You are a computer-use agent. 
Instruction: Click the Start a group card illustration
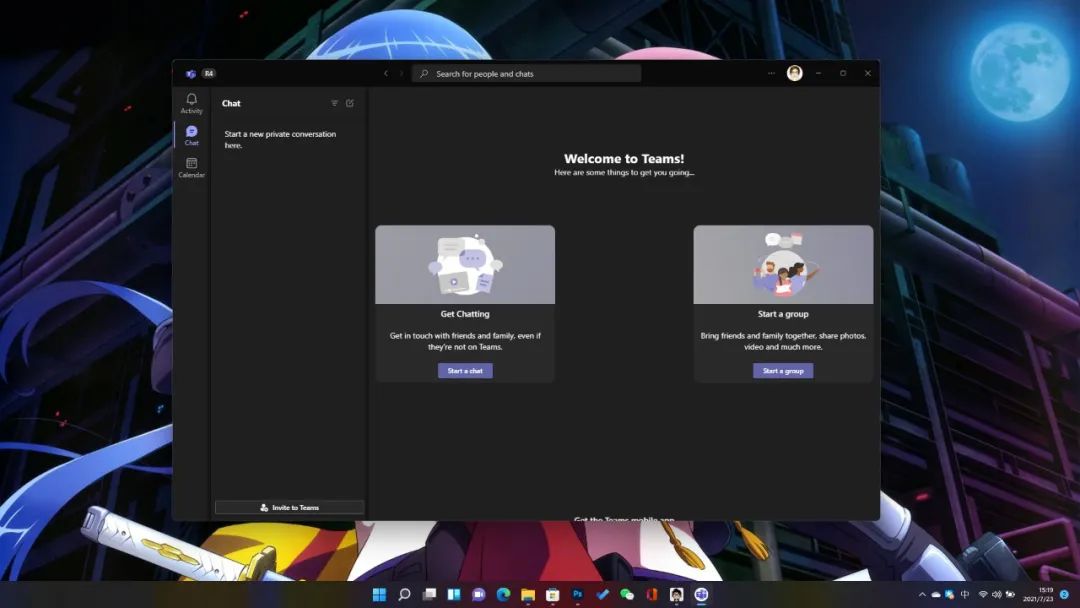[783, 265]
